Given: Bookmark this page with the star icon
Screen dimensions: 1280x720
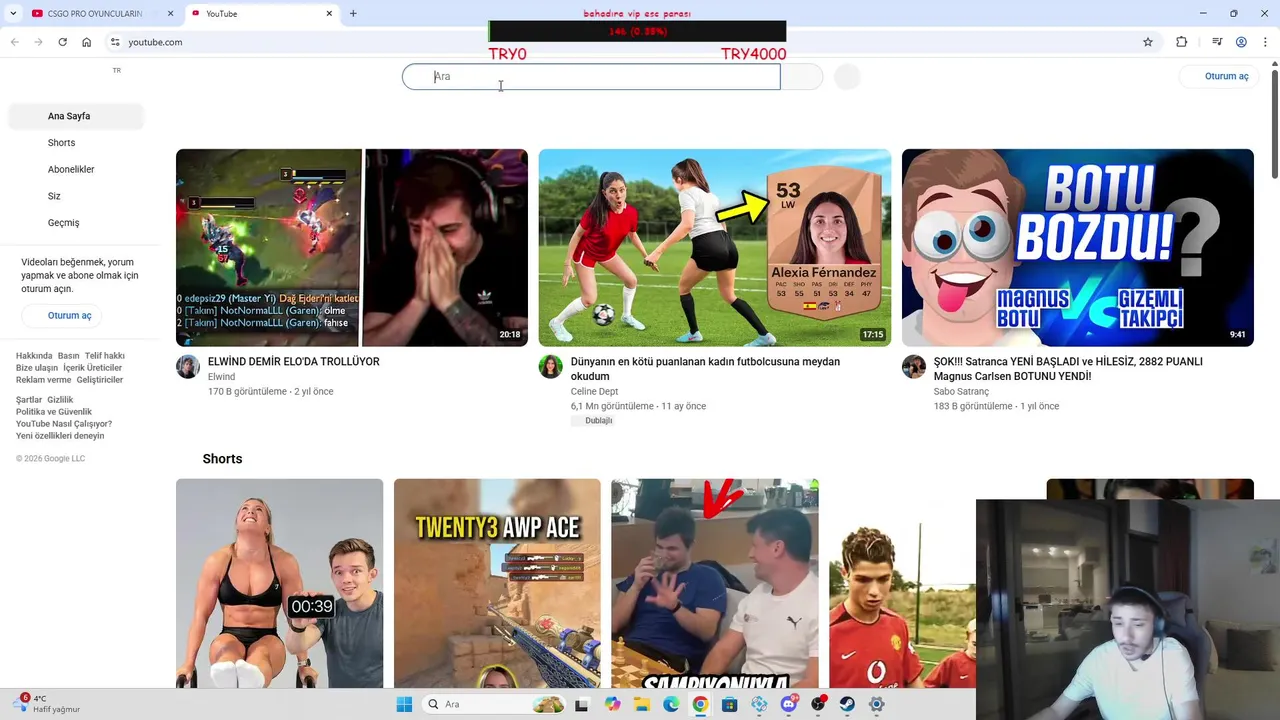Looking at the screenshot, I should (1148, 42).
